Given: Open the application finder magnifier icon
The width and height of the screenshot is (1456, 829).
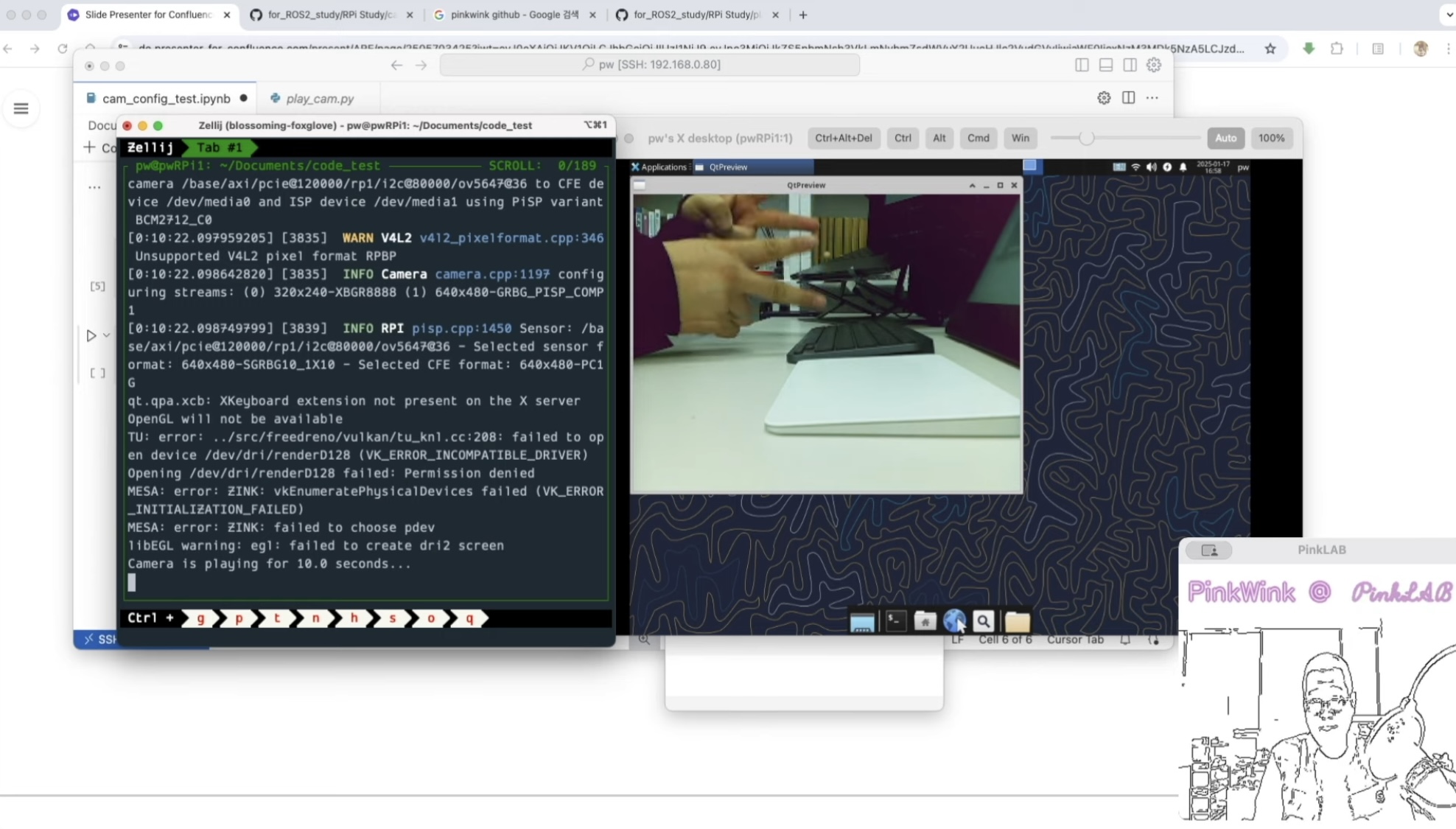Looking at the screenshot, I should [983, 621].
